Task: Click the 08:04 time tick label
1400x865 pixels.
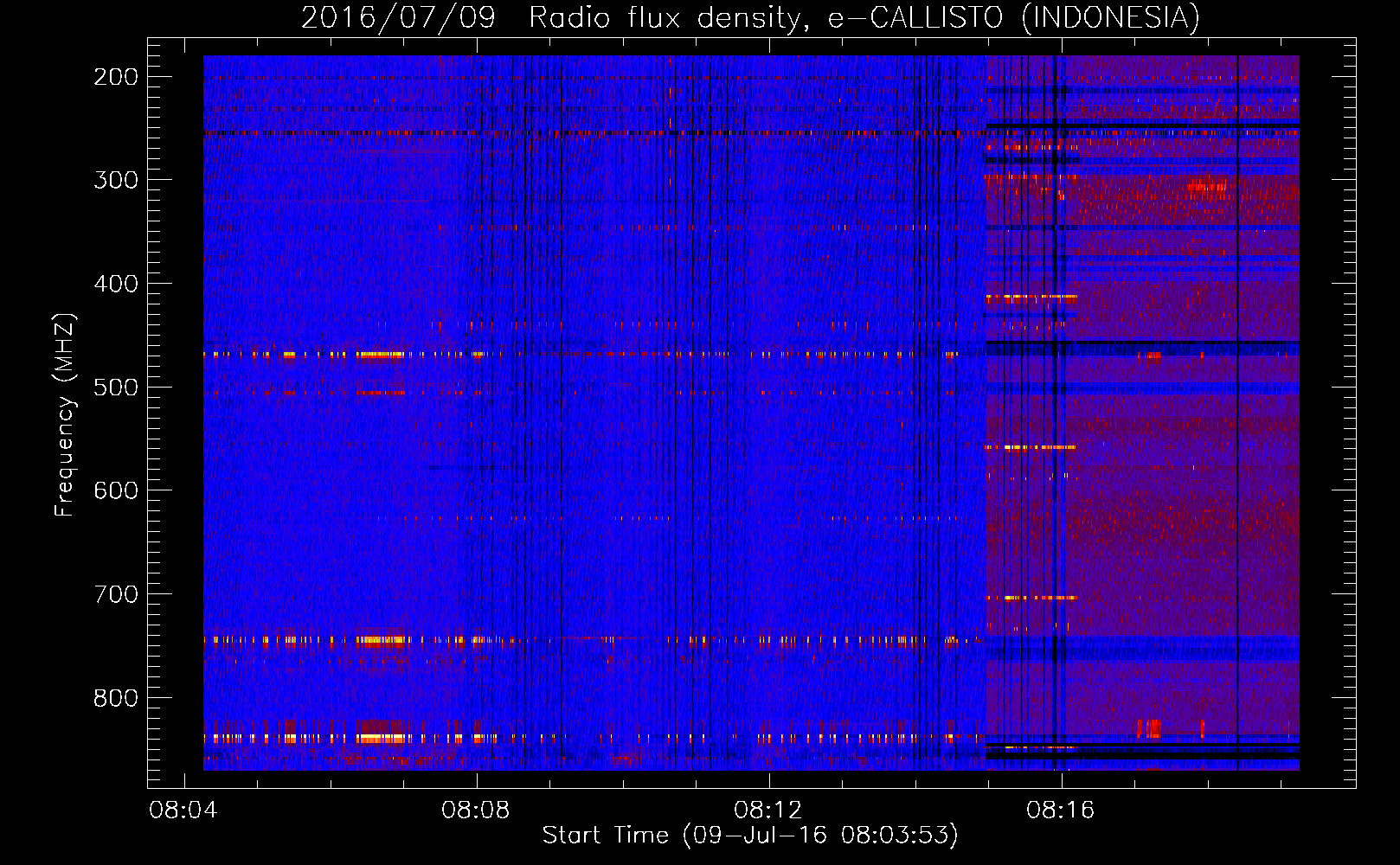Action: click(x=183, y=810)
